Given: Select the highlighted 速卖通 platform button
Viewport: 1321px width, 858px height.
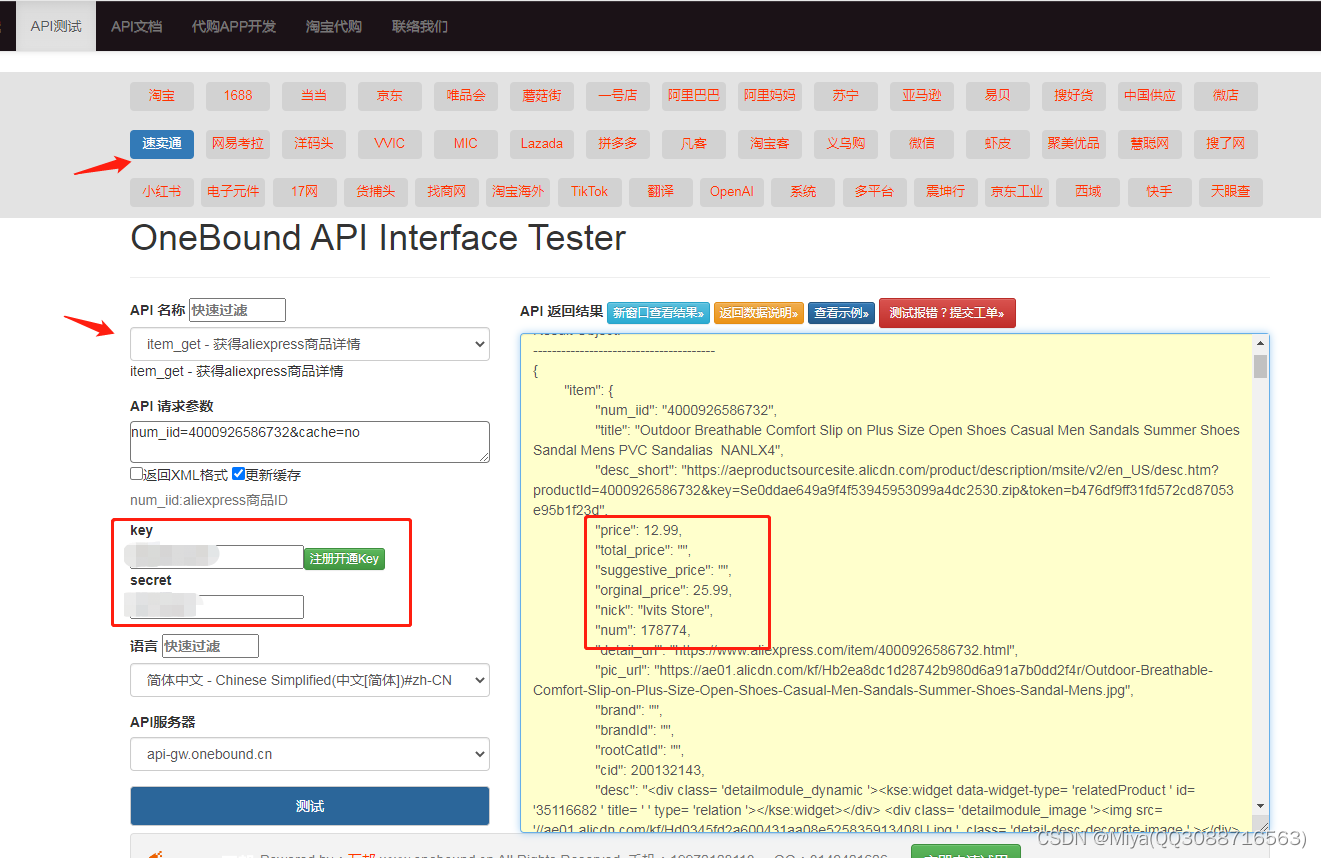Looking at the screenshot, I should pos(162,144).
